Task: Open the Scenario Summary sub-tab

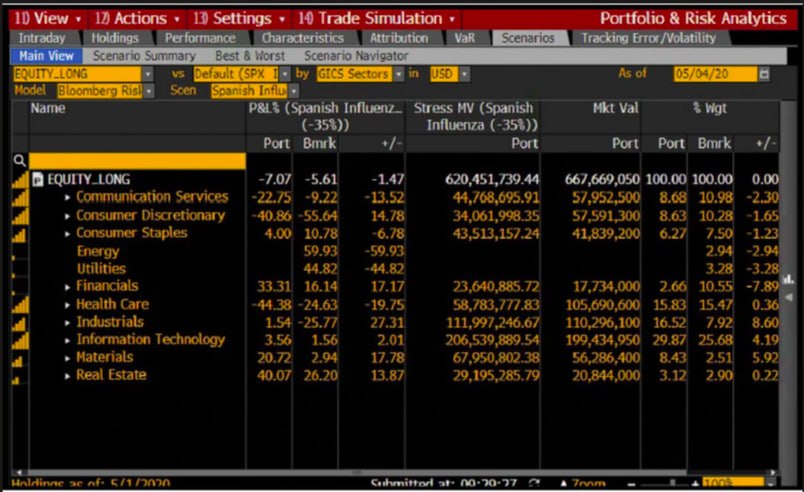Action: 144,56
